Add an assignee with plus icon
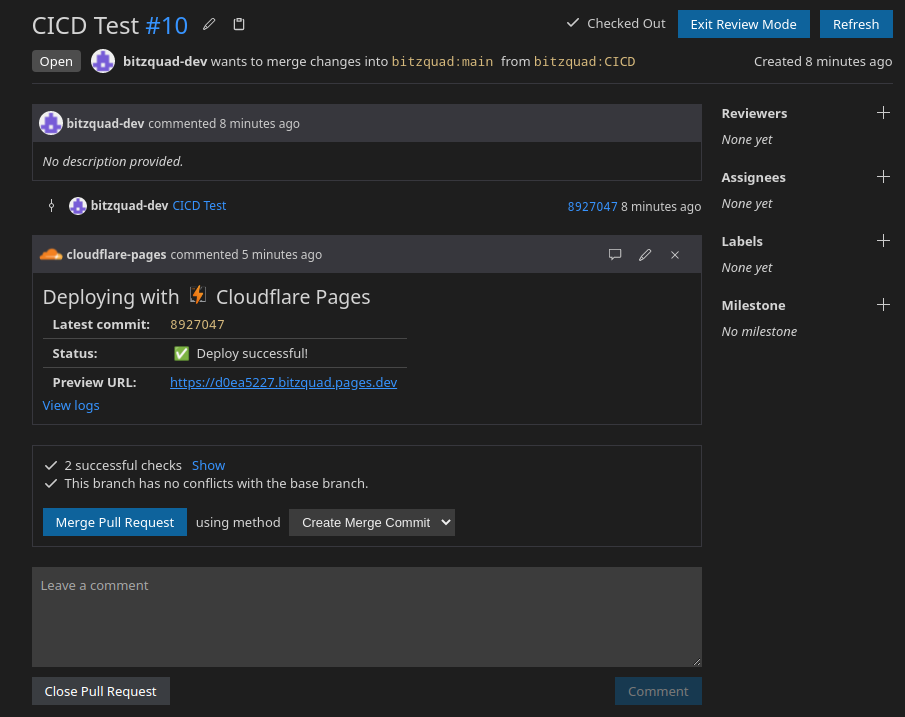Image resolution: width=905 pixels, height=717 pixels. pos(883,177)
